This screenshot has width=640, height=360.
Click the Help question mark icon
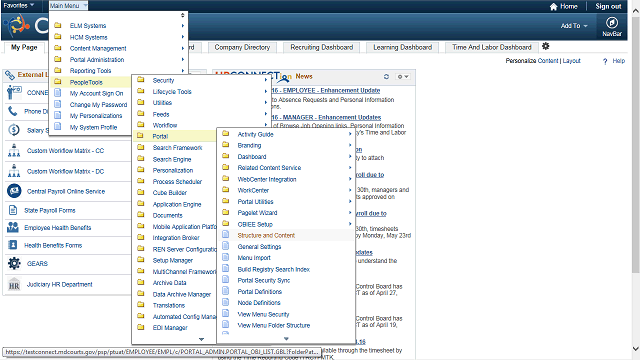tap(605, 61)
